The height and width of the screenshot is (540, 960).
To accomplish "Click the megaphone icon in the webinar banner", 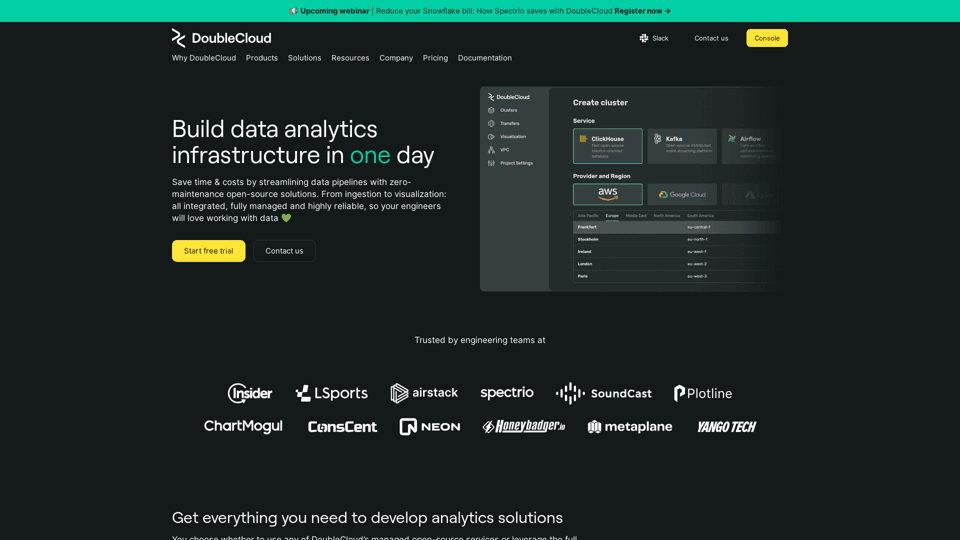I will pyautogui.click(x=293, y=11).
